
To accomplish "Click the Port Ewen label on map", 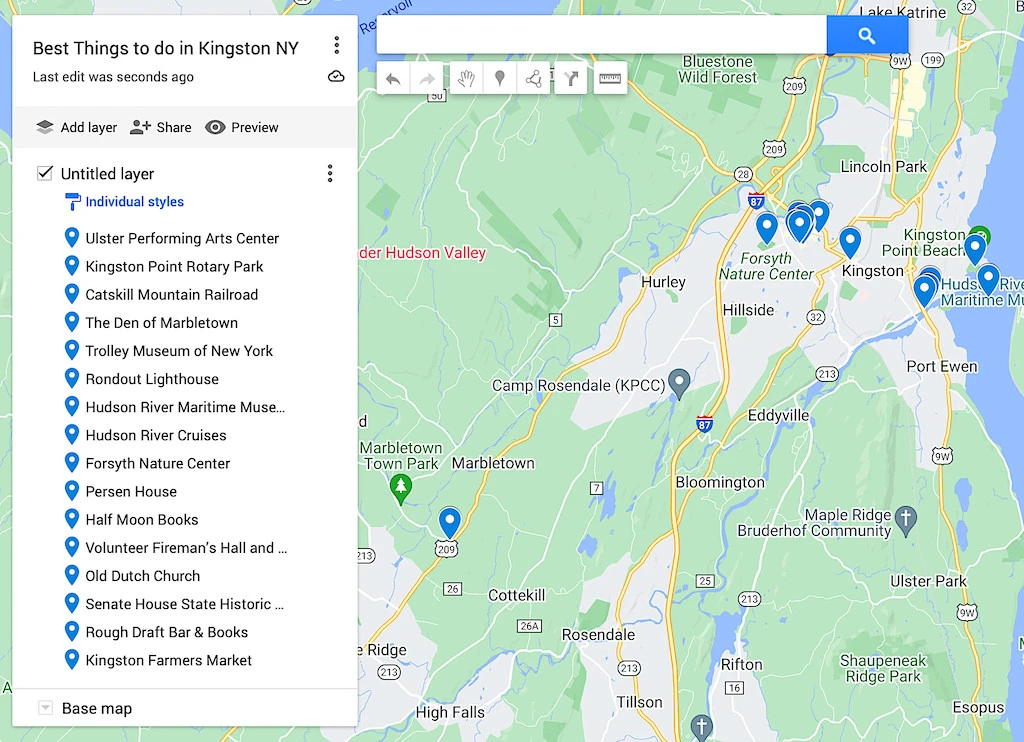I will point(942,366).
